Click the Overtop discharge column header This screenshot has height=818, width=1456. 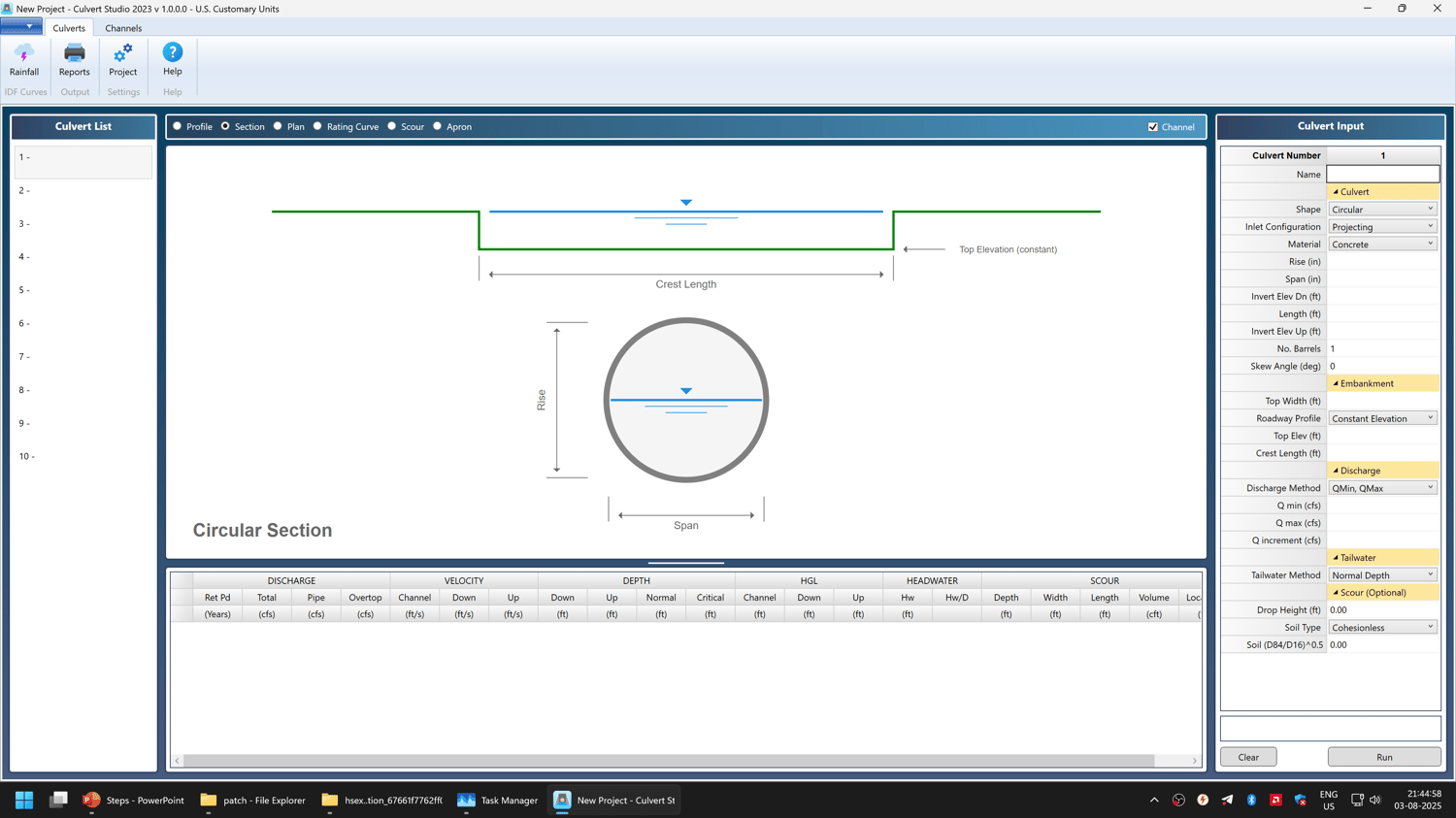pos(365,598)
